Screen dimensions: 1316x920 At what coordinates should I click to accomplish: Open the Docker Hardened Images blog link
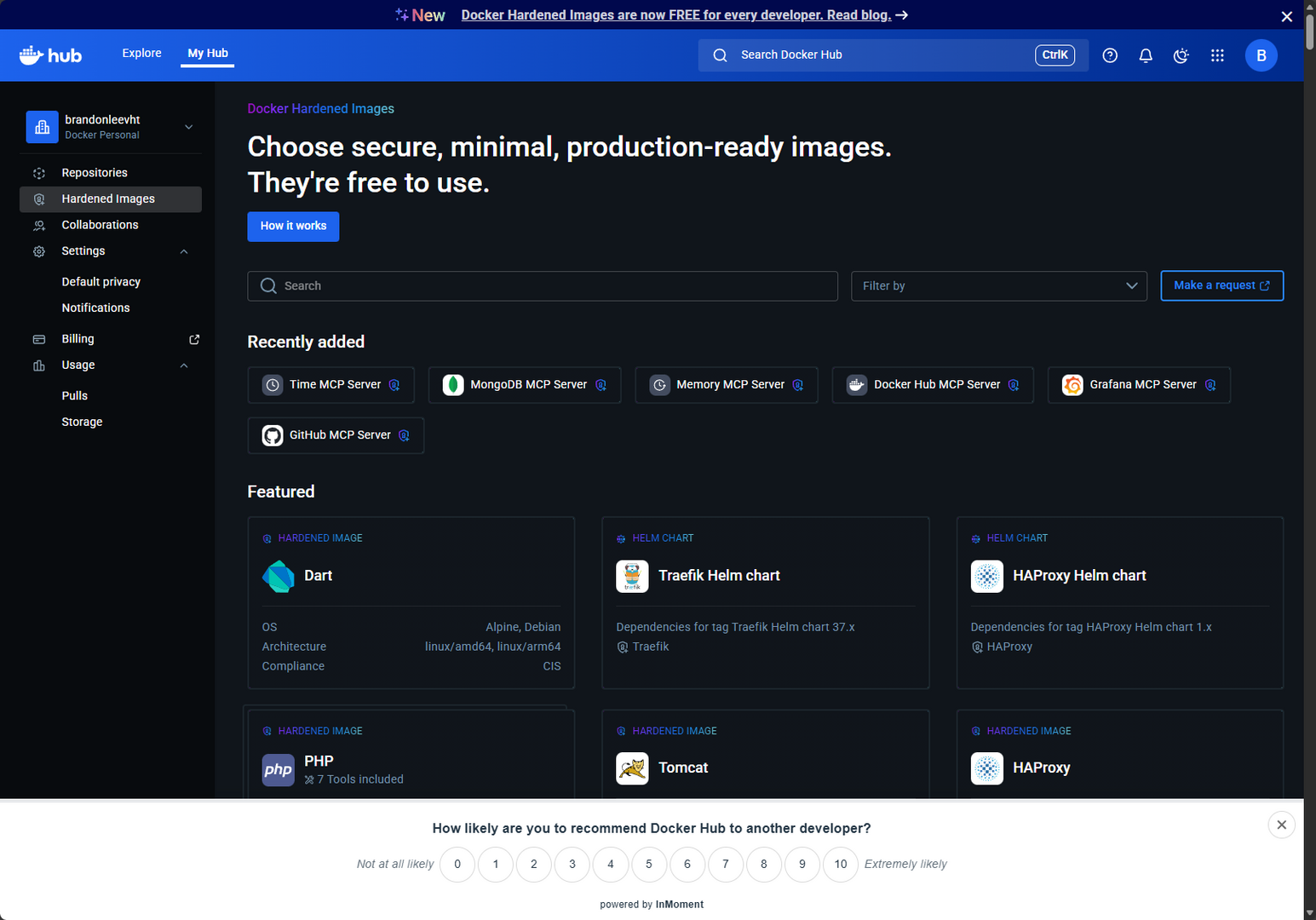click(x=685, y=15)
